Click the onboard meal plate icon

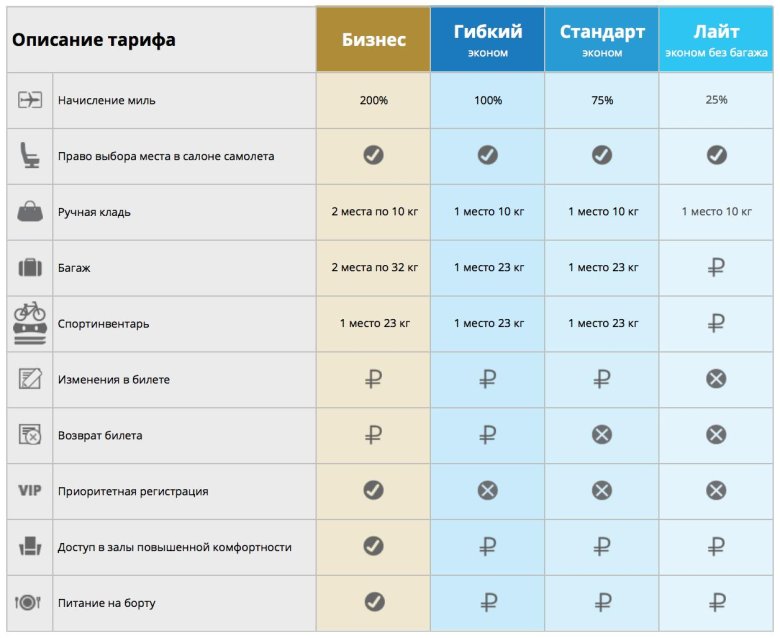(29, 603)
